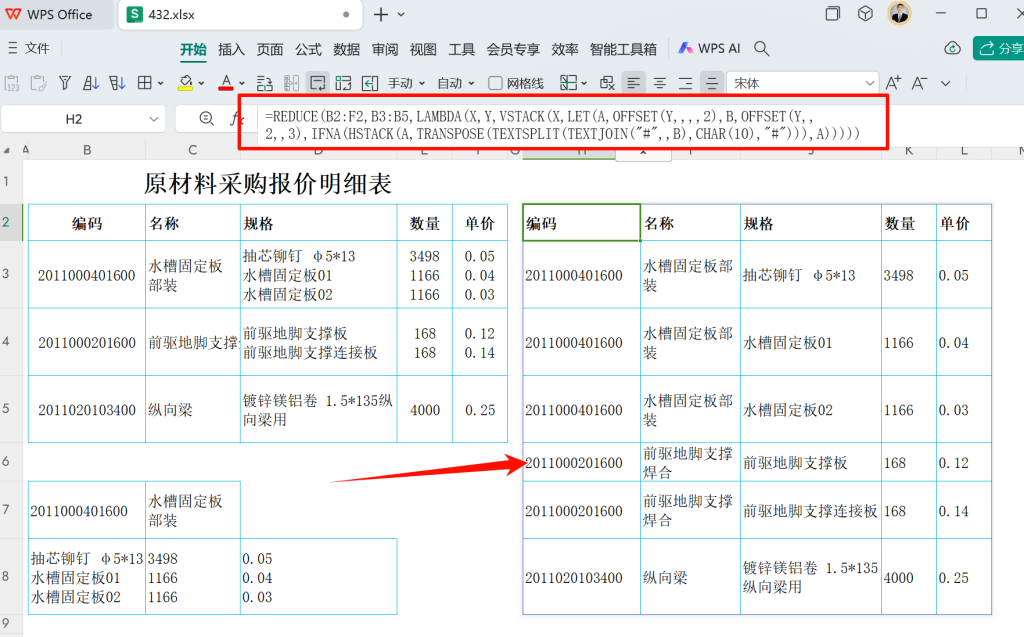This screenshot has width=1024, height=637.
Task: Click the new tab plus button
Action: pos(381,14)
